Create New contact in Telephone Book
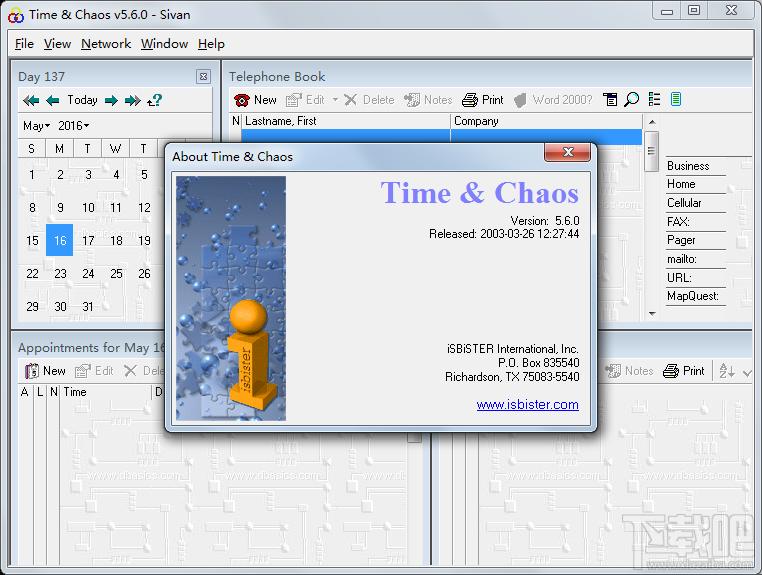The image size is (762, 575). (255, 100)
